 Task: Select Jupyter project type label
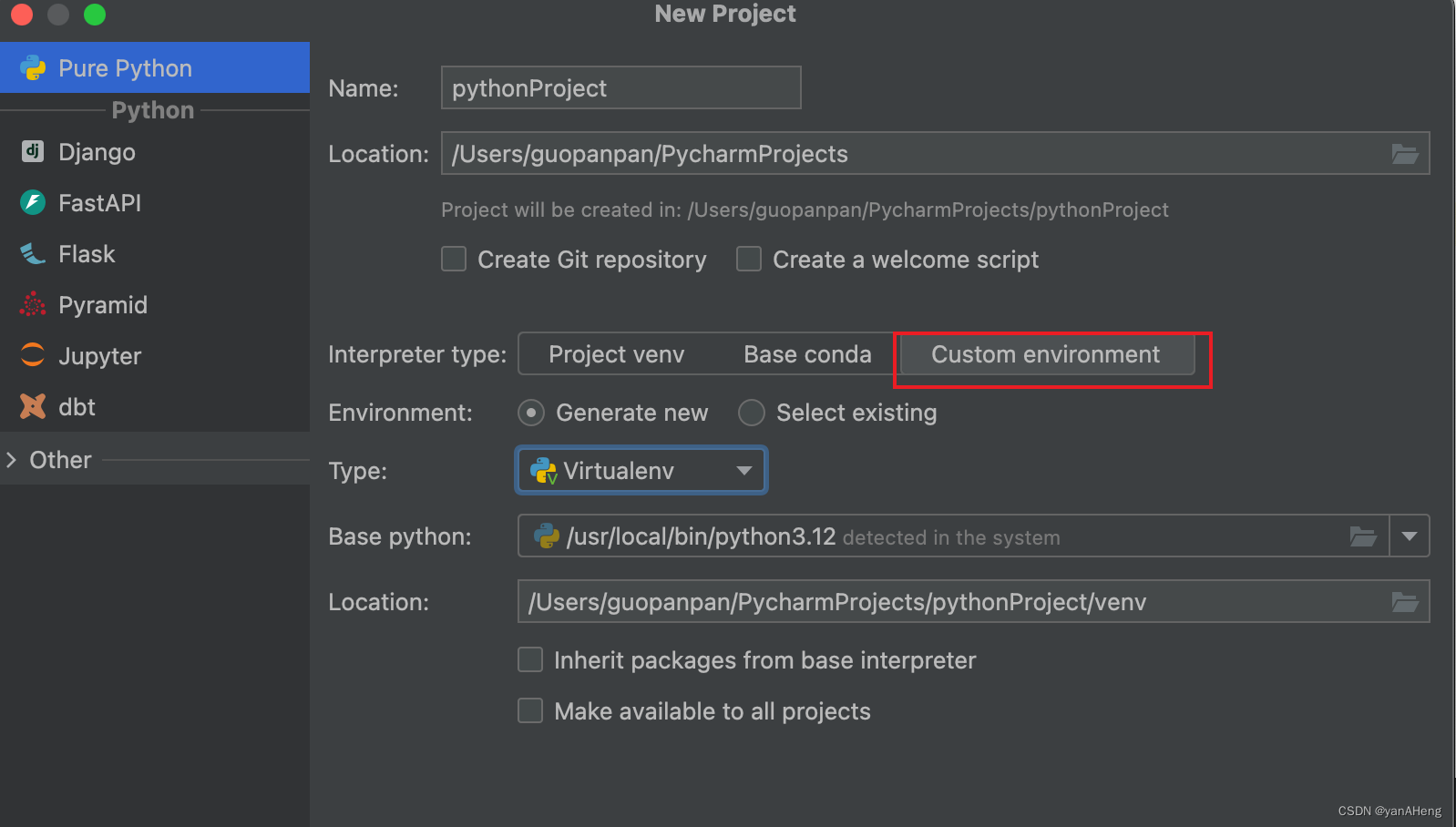pyautogui.click(x=99, y=356)
